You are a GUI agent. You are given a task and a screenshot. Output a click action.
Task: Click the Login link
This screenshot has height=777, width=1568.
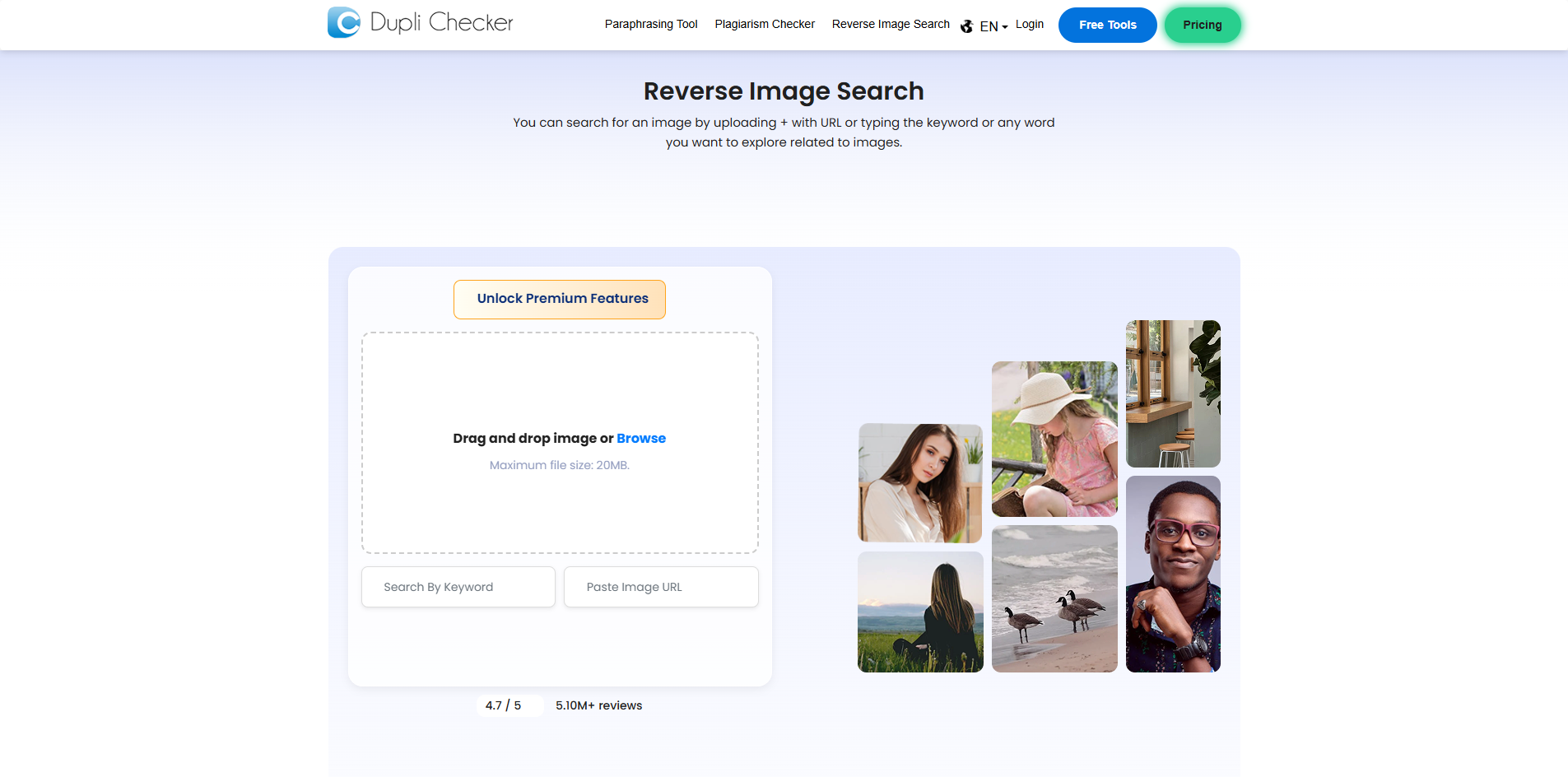(1029, 24)
